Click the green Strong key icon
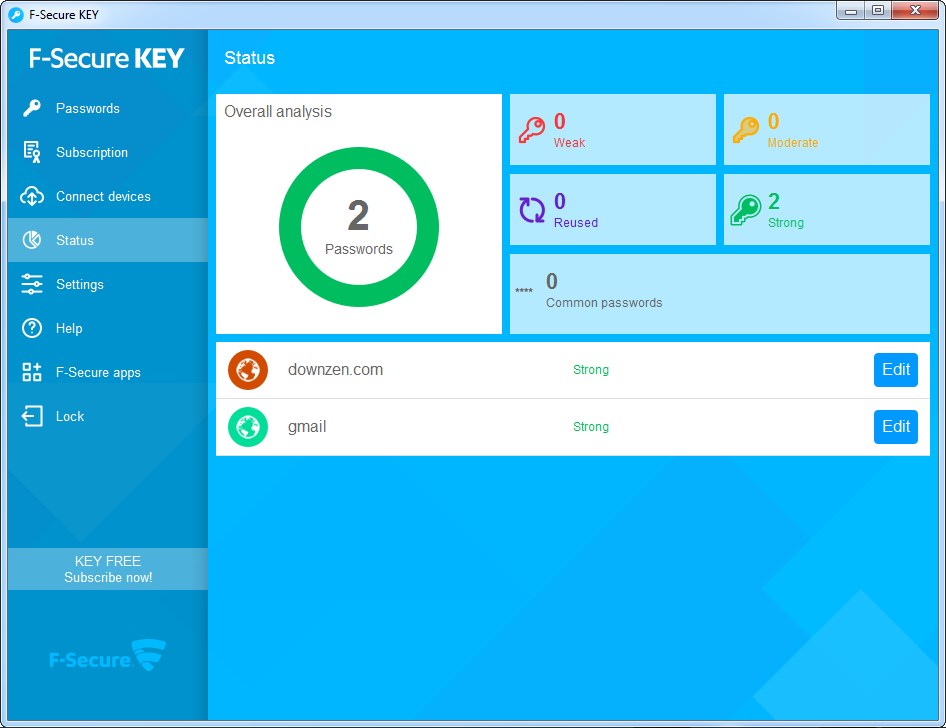The height and width of the screenshot is (728, 946). click(746, 210)
